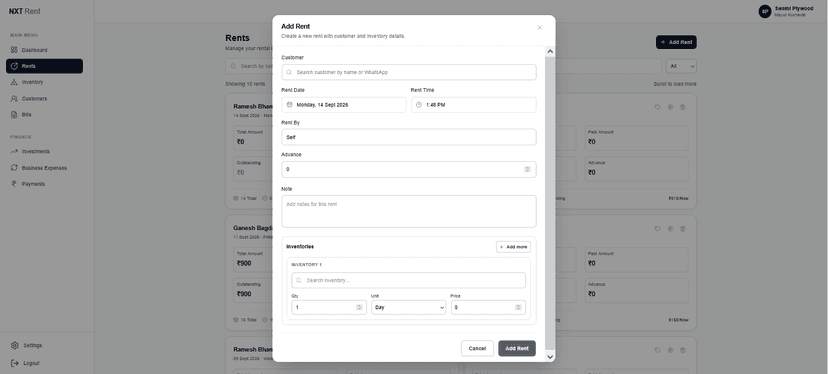Open Bills via its document icon
Viewport: 828px width, 374px height.
[14, 114]
